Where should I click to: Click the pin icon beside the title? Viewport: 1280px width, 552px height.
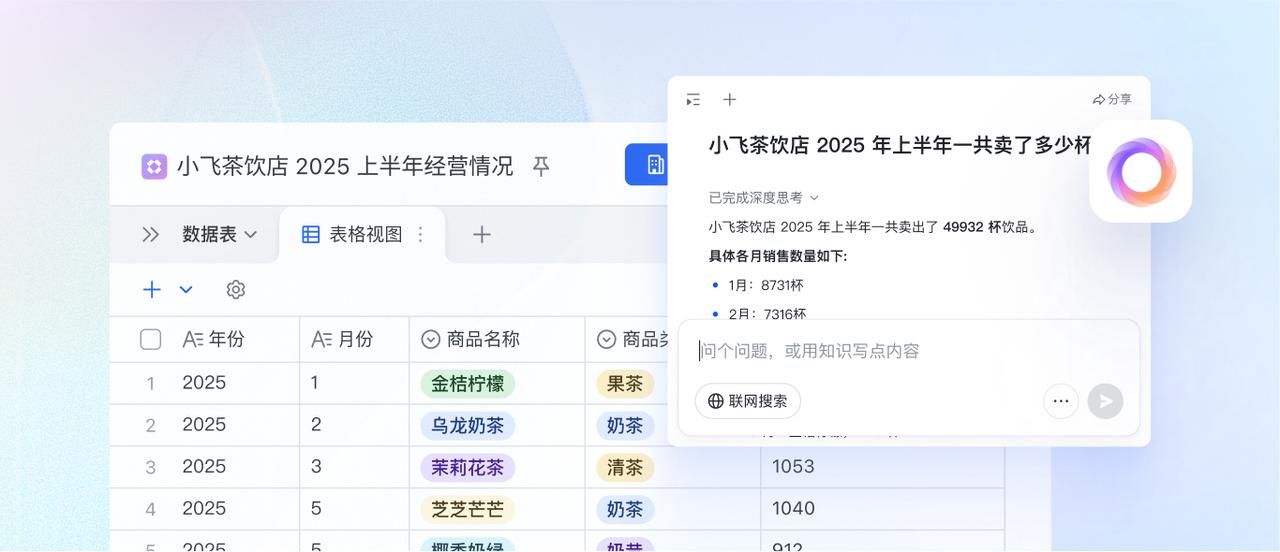[541, 166]
